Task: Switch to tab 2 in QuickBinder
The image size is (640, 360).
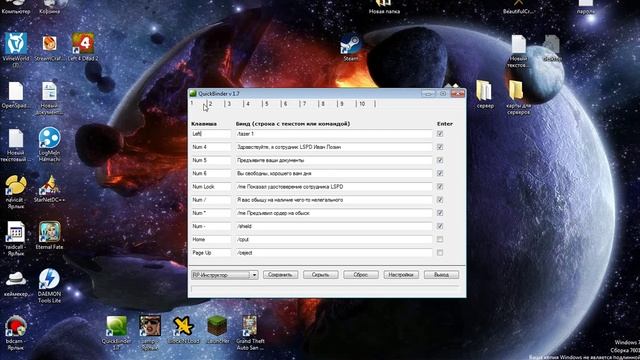Action: (210, 104)
